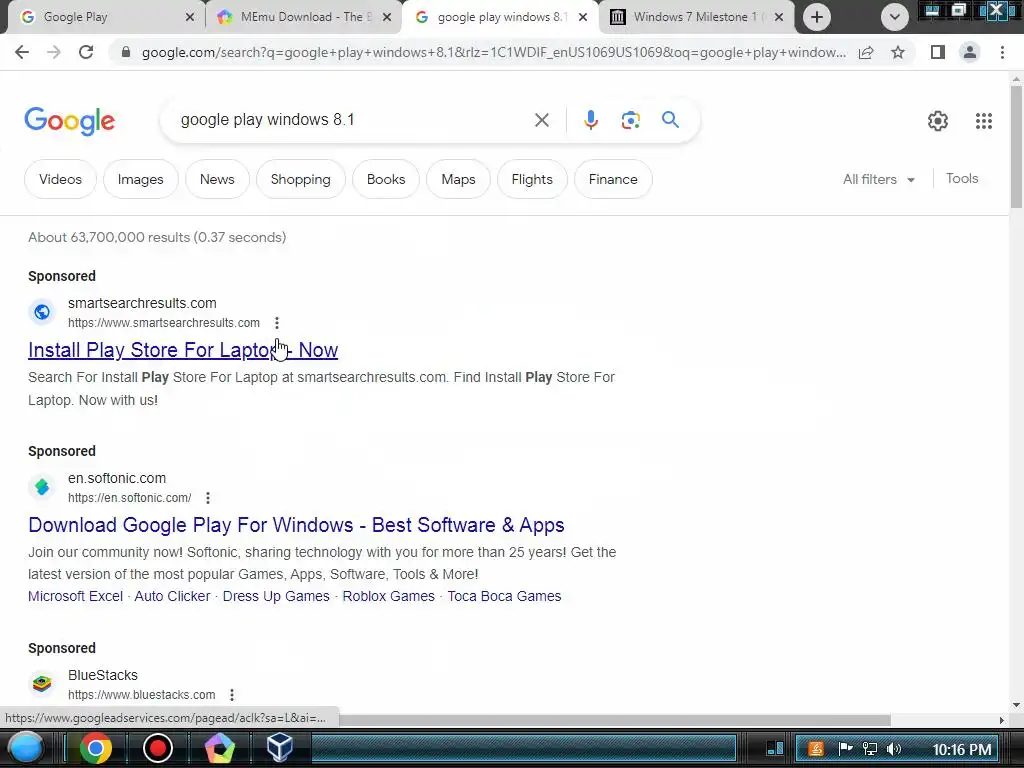Filter results by Images

pos(140,179)
